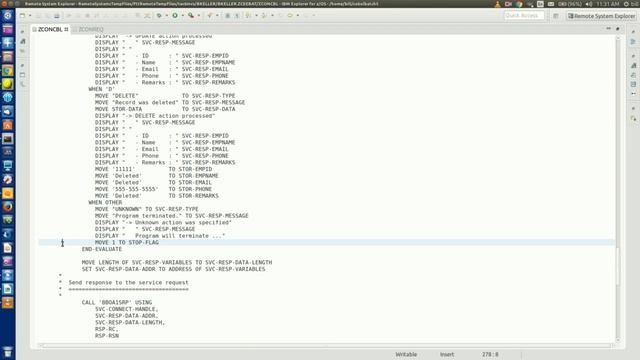Viewport: 640px width, 360px height.
Task: Restore the left minimized view stack
Action: tap(22, 31)
